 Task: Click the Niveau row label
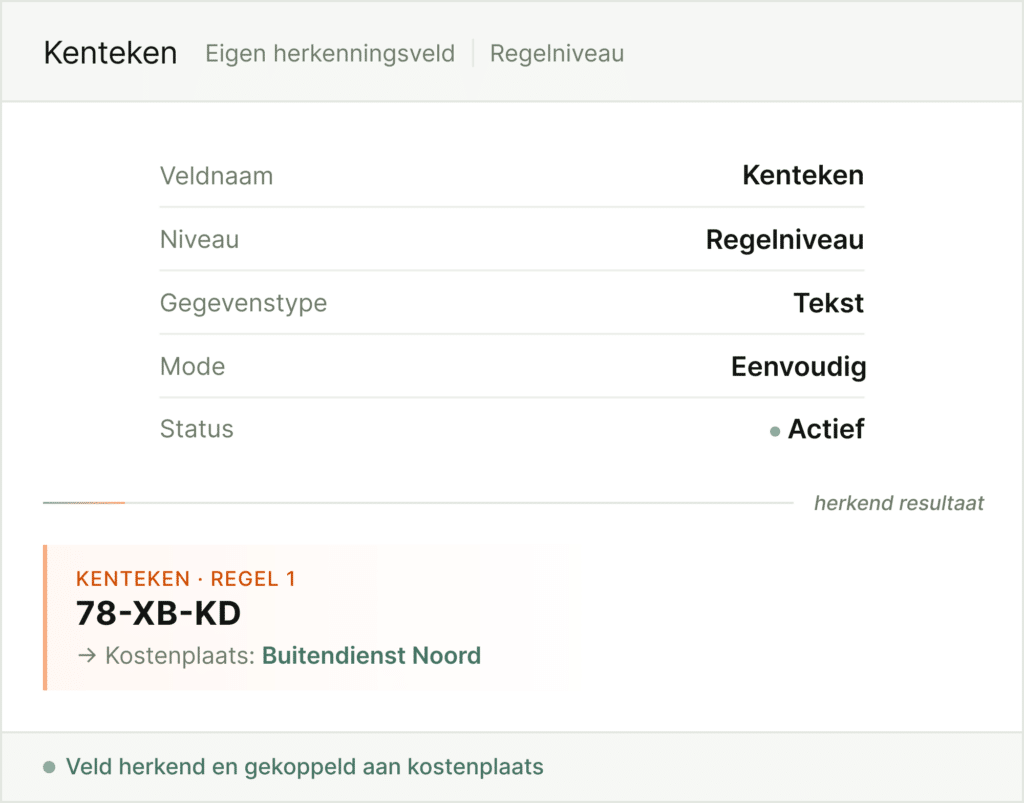pyautogui.click(x=199, y=240)
